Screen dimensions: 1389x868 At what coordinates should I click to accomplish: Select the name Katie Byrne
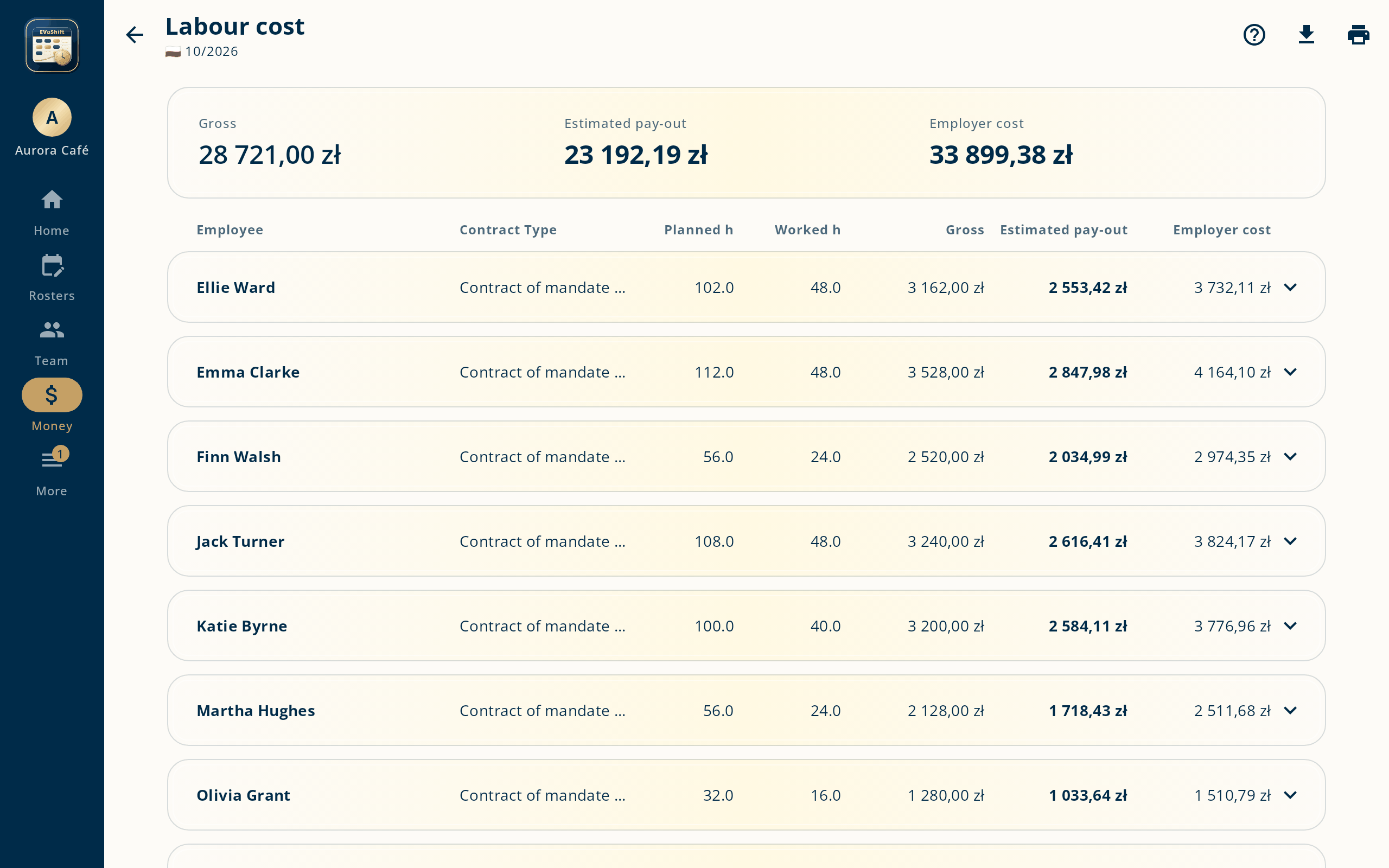[241, 626]
